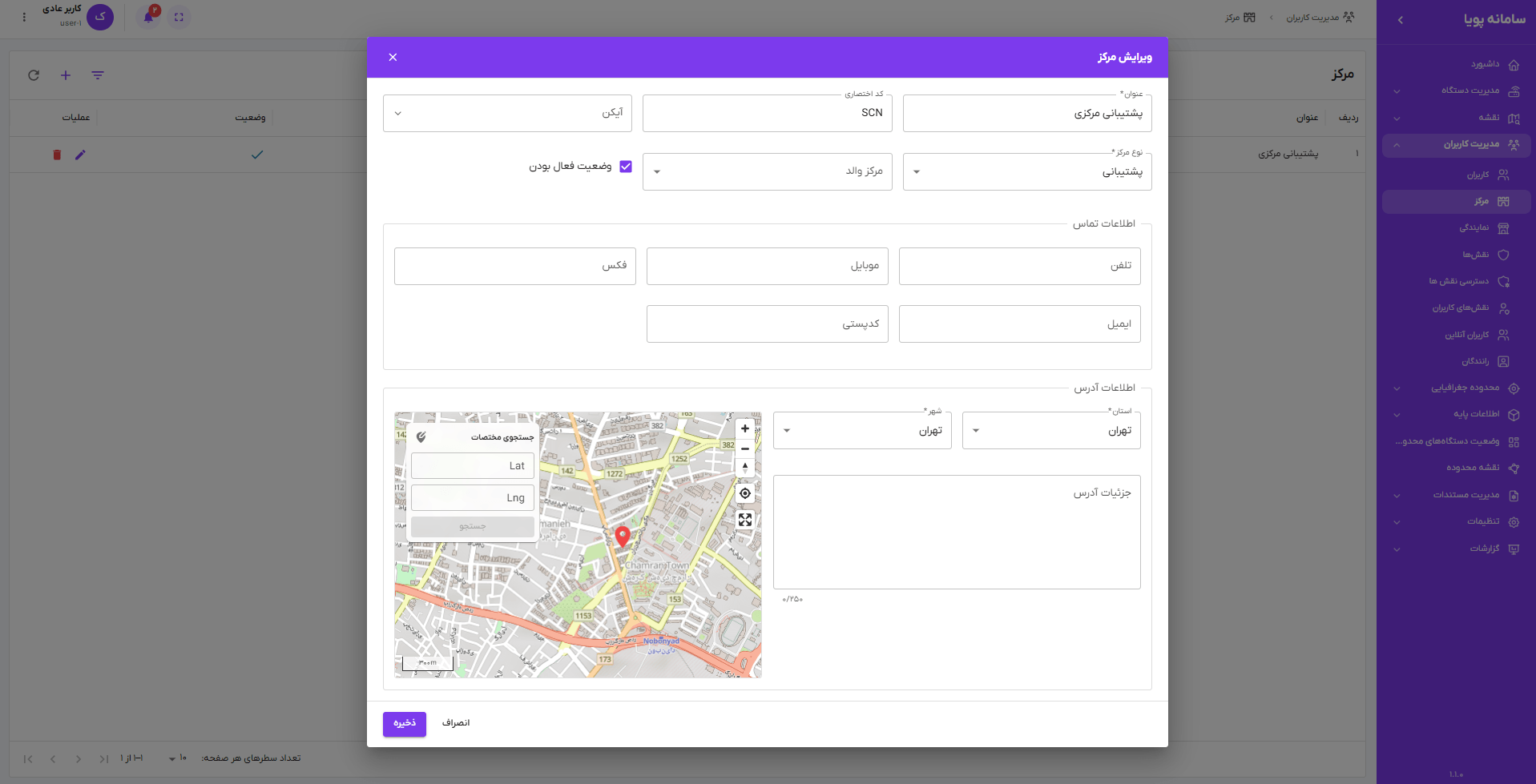Open استان dropdown
1536x784 pixels.
click(1051, 430)
